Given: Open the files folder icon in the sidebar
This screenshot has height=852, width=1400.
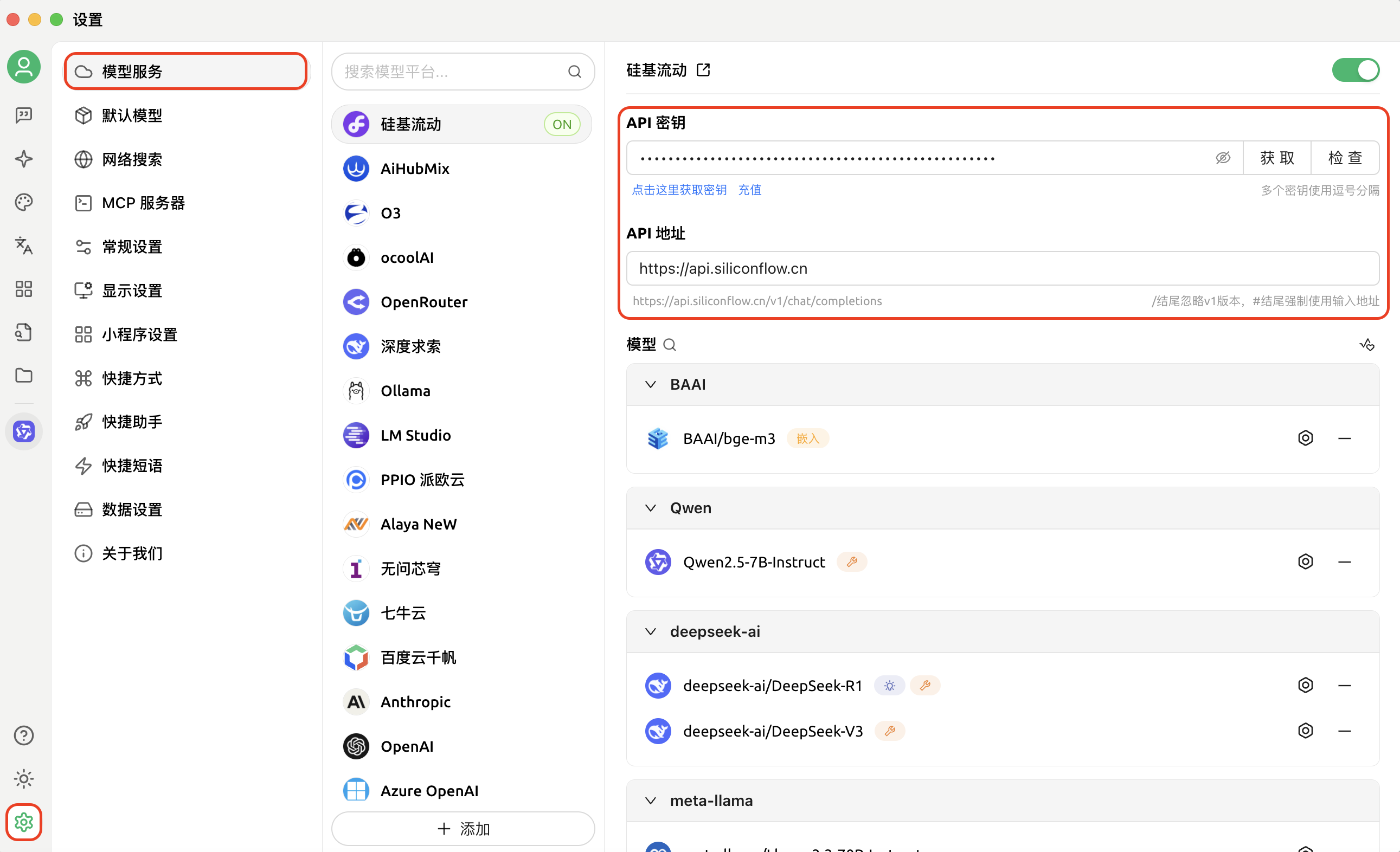Looking at the screenshot, I should point(23,376).
